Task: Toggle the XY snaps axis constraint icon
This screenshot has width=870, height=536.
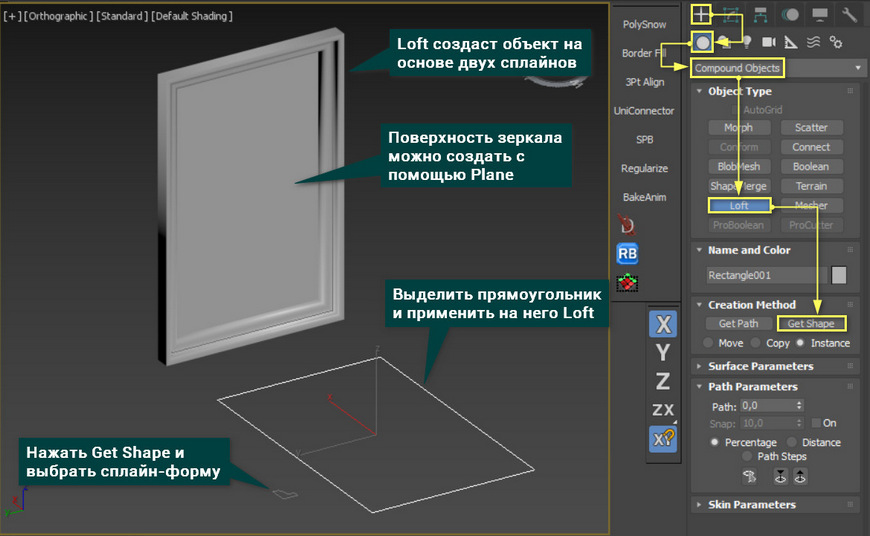Action: point(663,439)
